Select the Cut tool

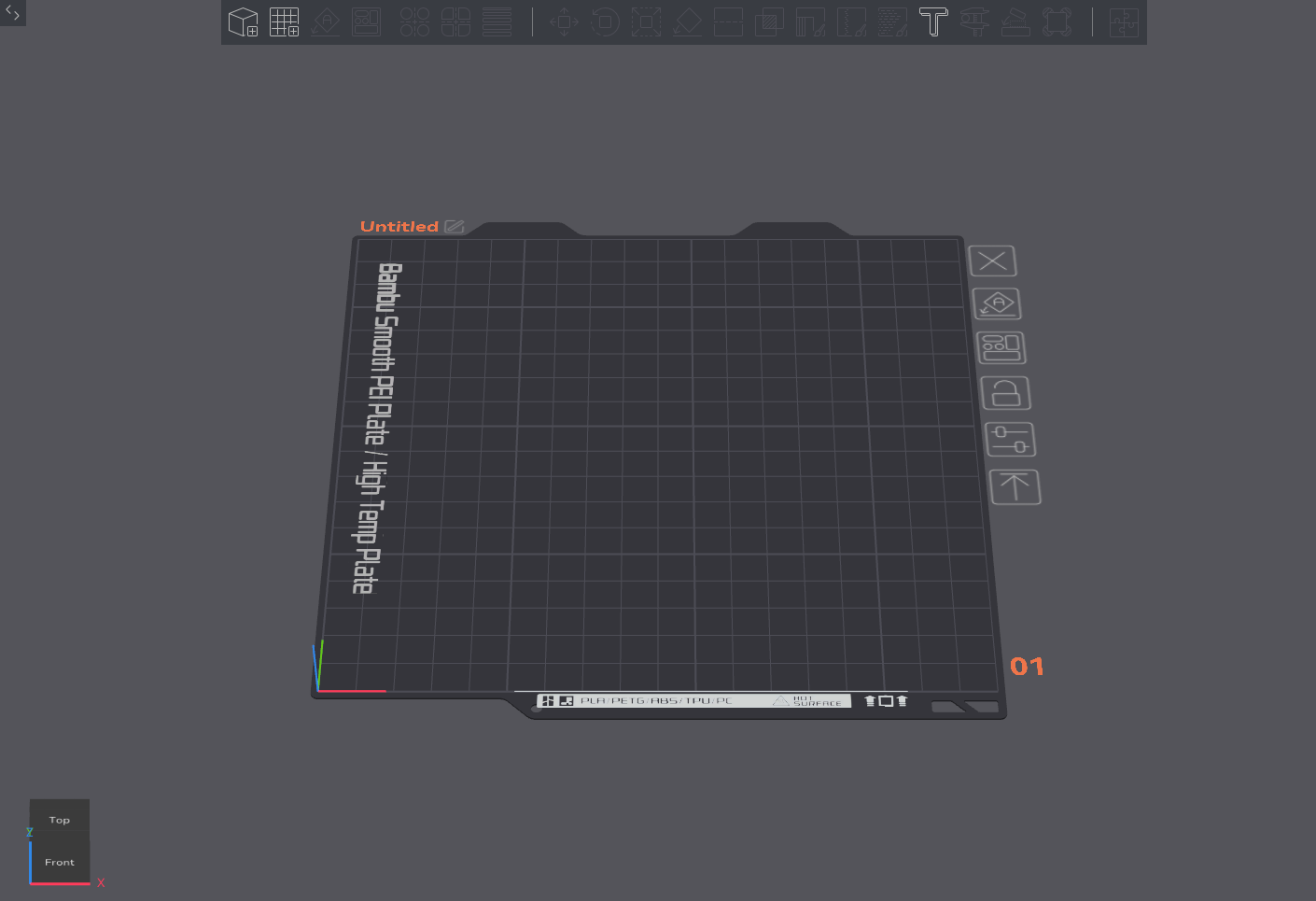(728, 21)
